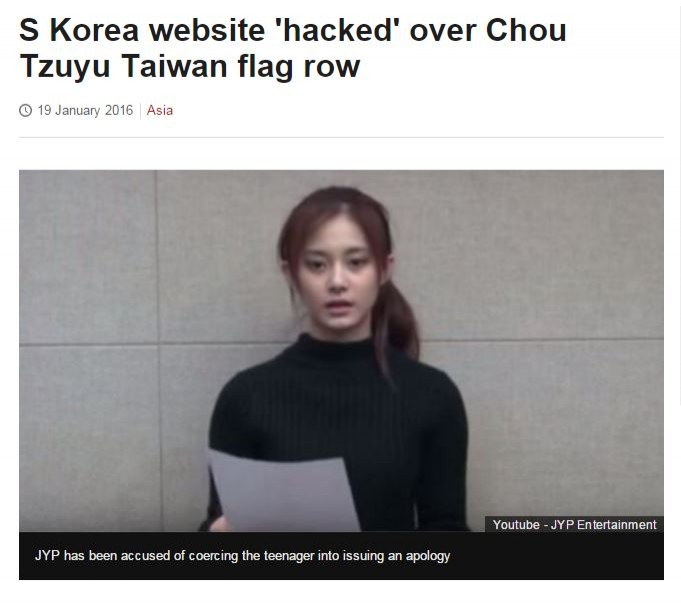Click the word 'Taiwan' in the headline

click(x=174, y=66)
